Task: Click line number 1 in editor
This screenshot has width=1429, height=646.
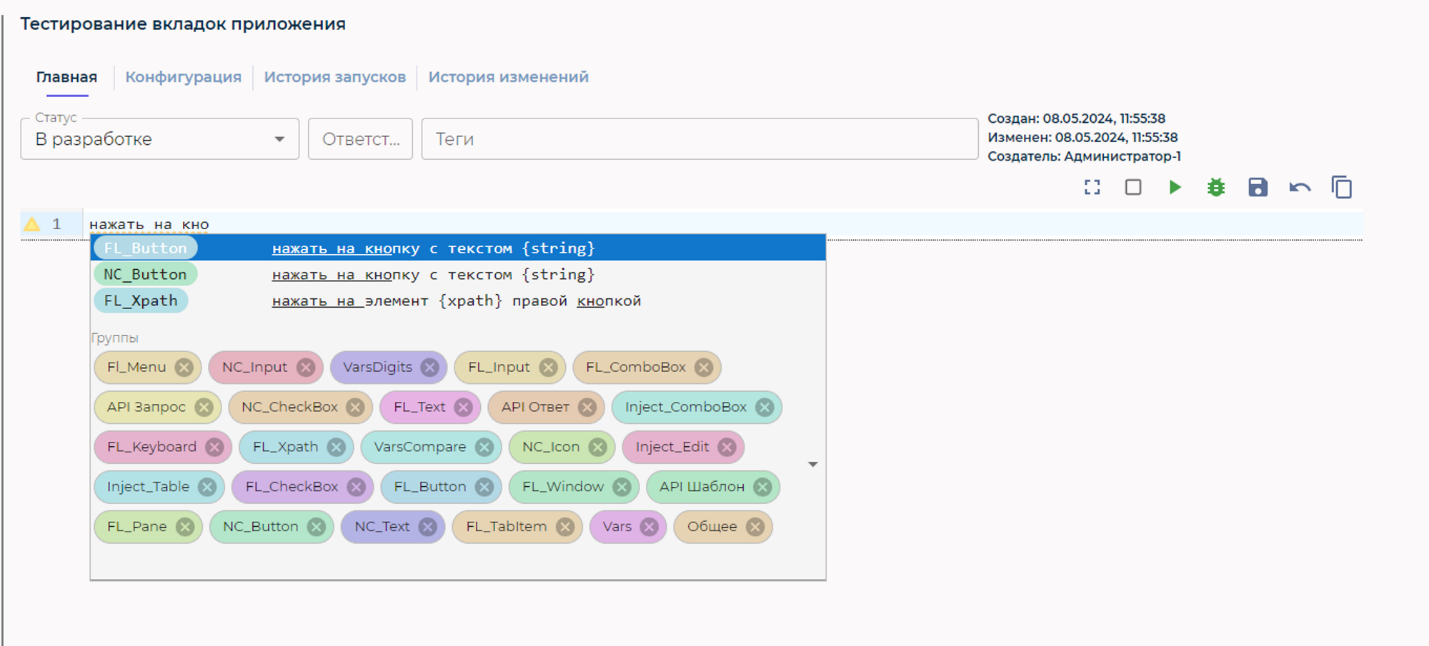Action: (57, 224)
